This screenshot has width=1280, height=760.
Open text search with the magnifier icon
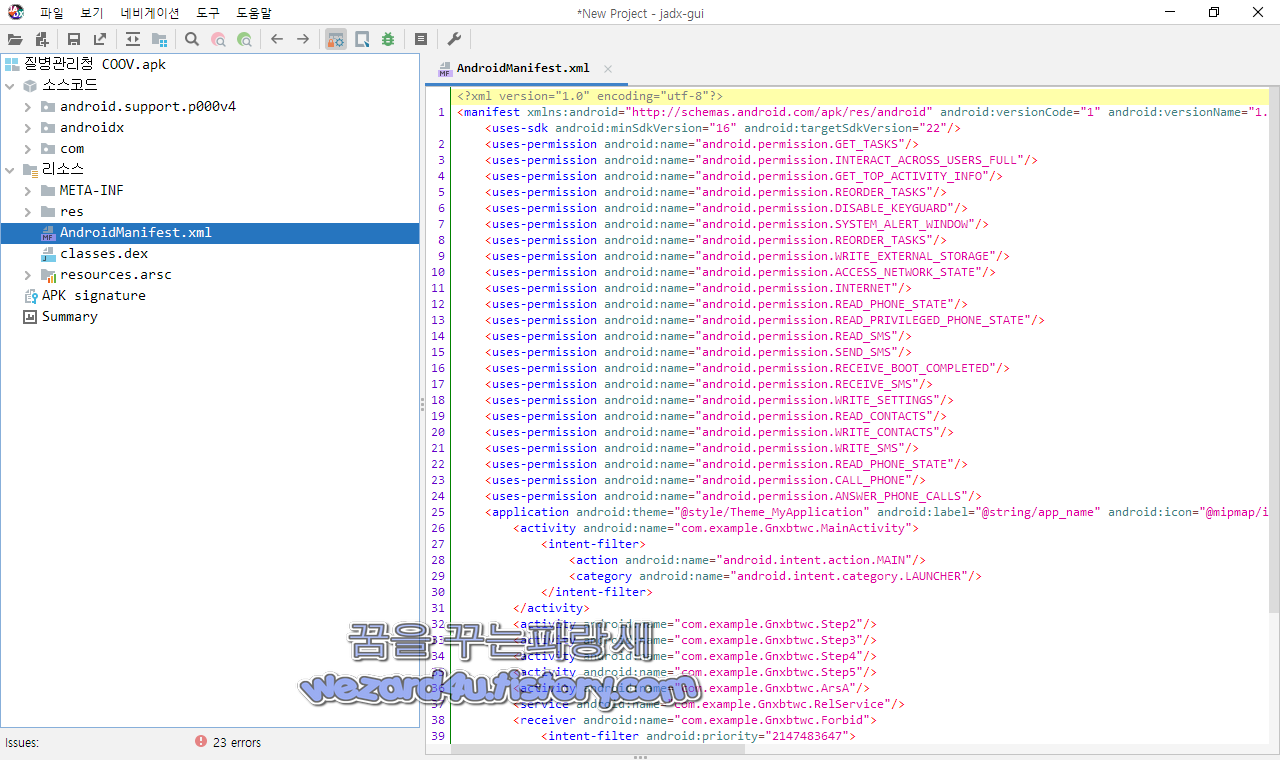pos(192,39)
